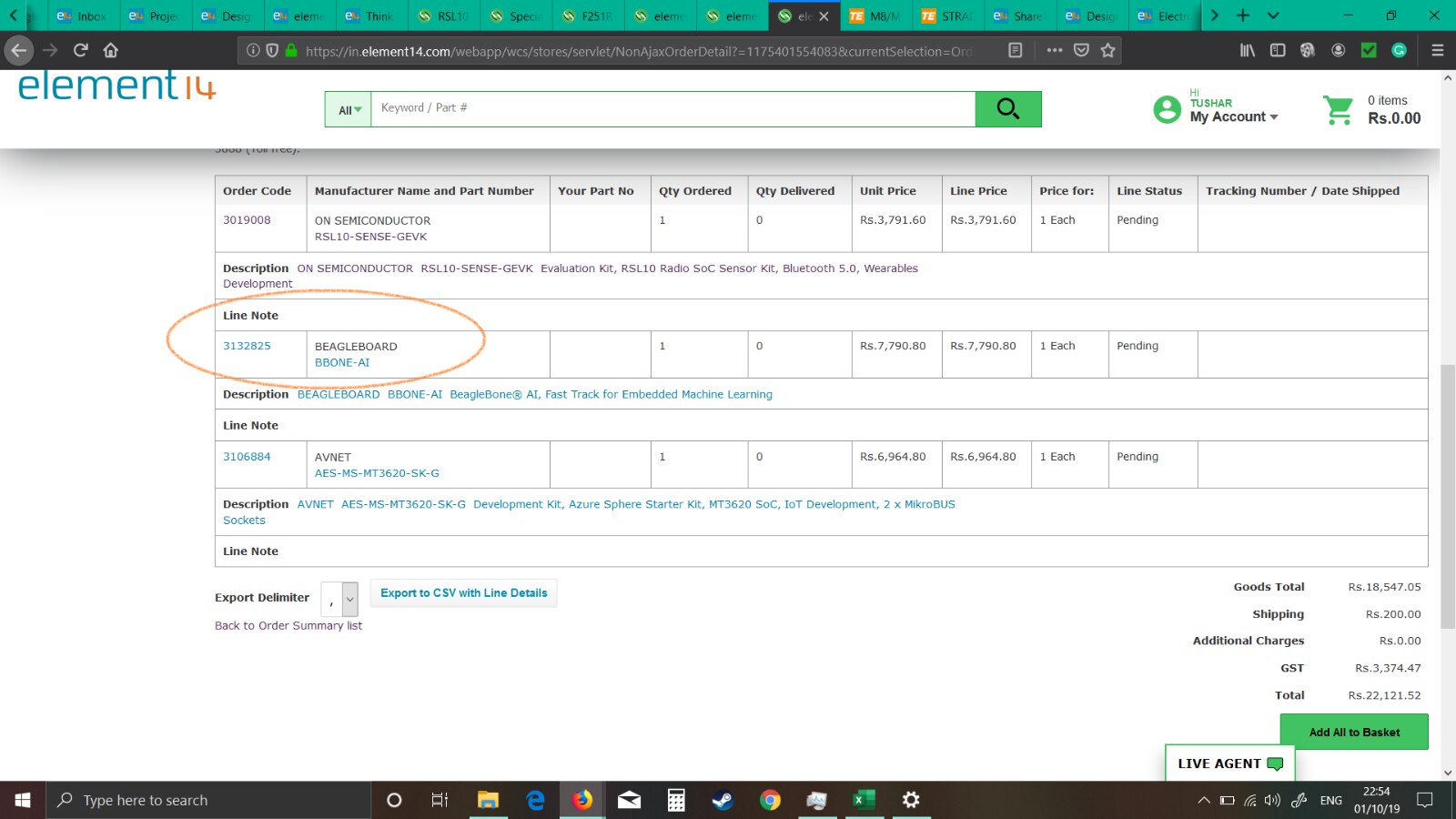
Task: Click the browser forward arrow
Action: click(50, 50)
